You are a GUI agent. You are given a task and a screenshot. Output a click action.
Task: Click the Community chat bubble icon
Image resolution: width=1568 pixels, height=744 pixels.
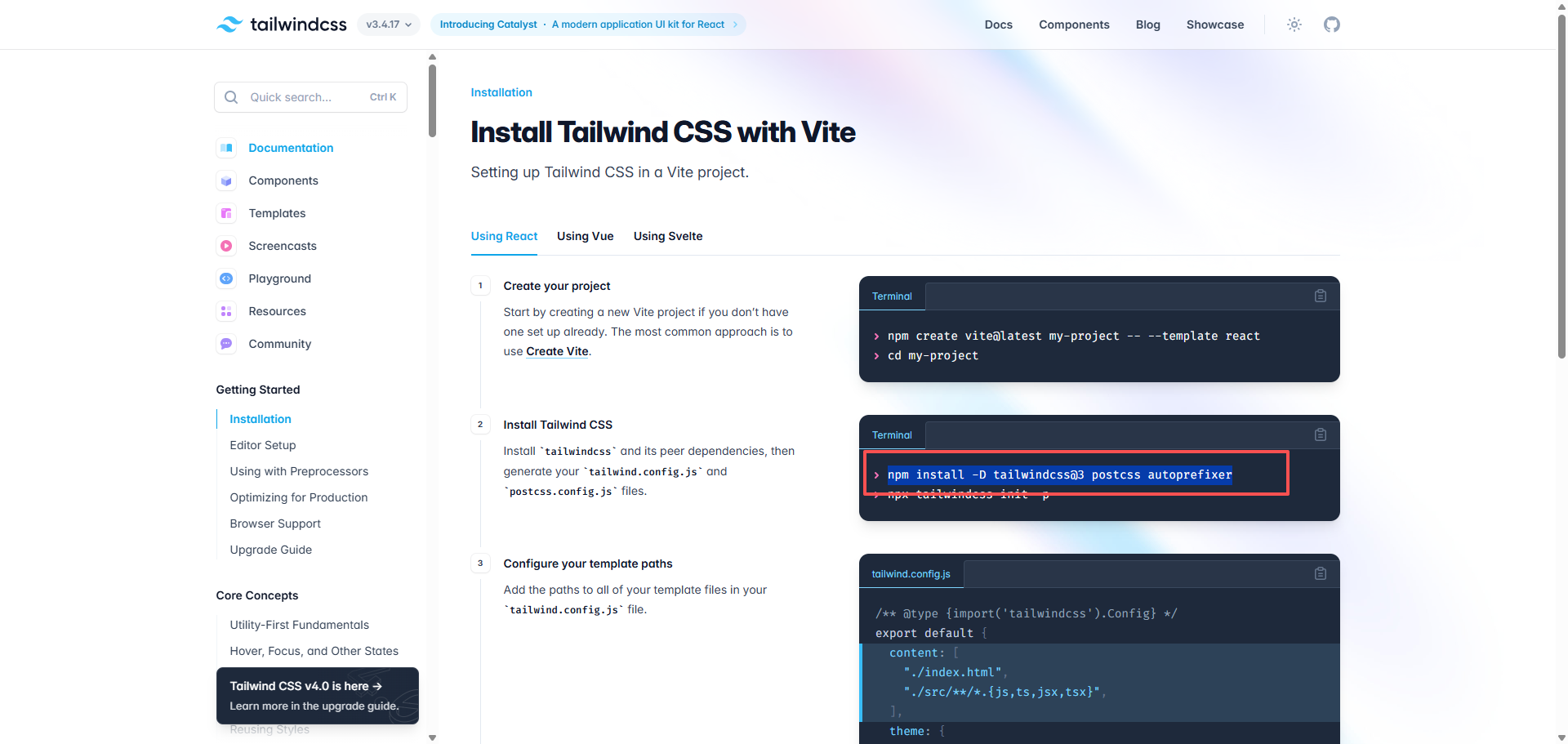pyautogui.click(x=226, y=344)
